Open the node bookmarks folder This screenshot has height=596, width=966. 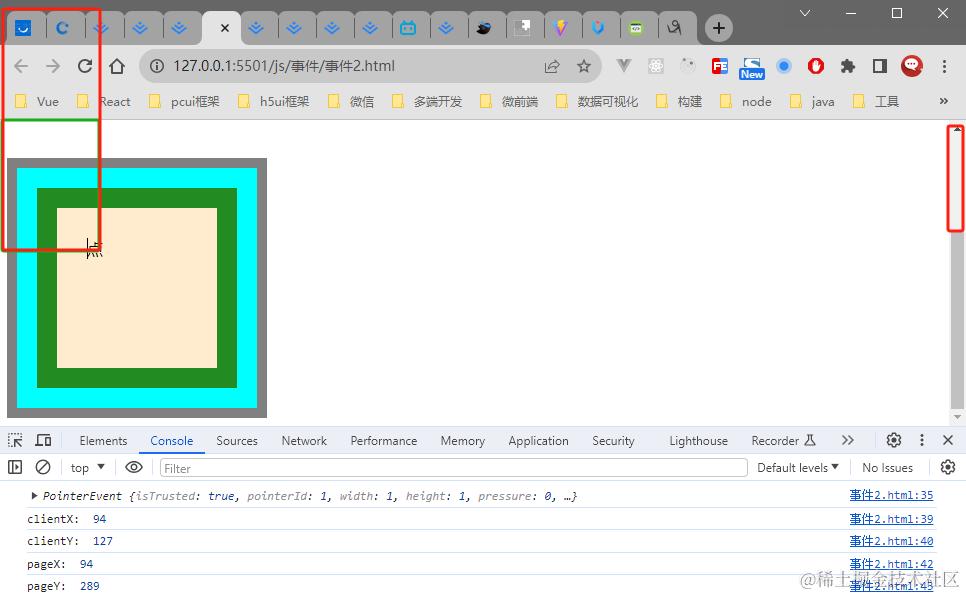746,101
